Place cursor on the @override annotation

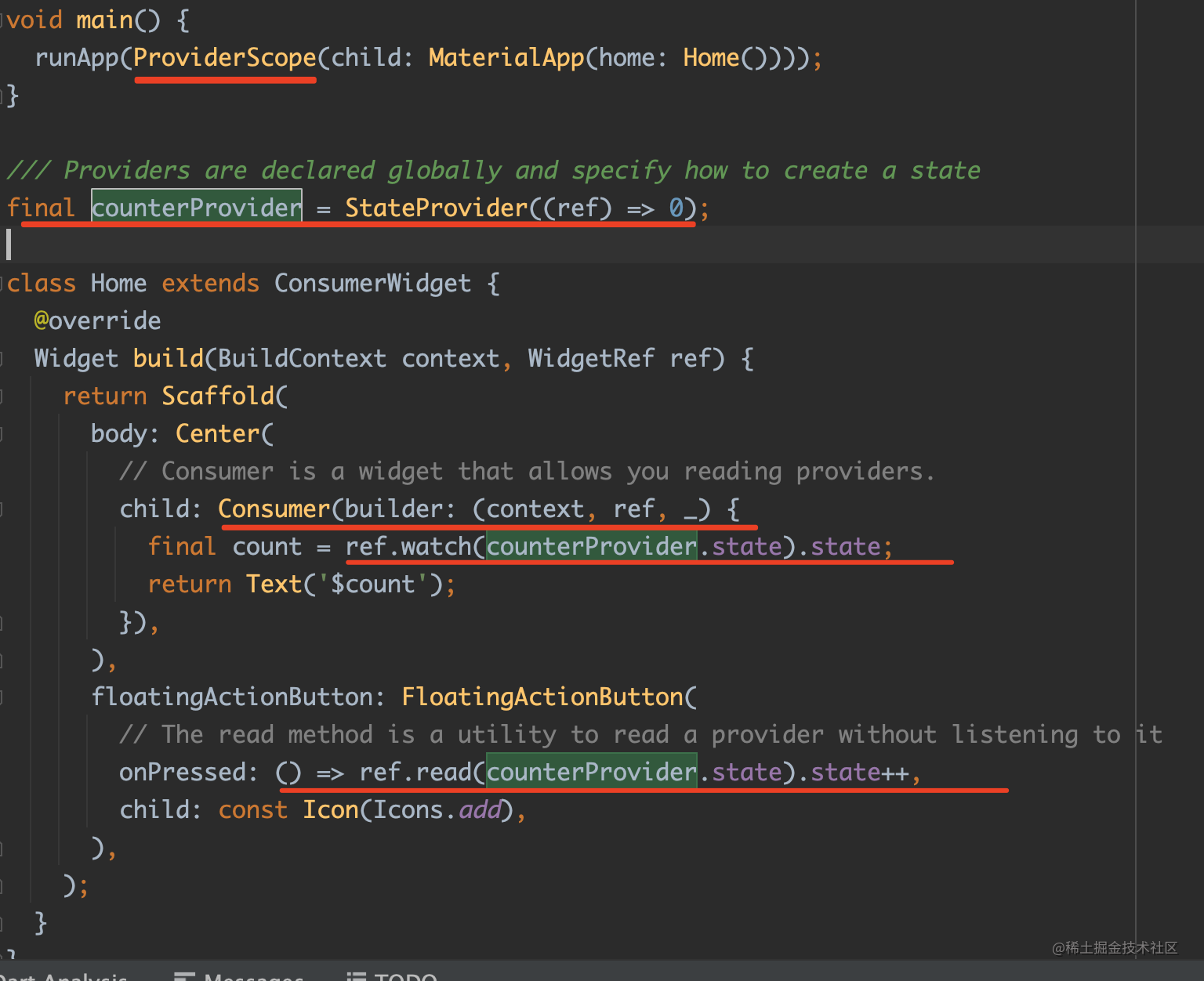(x=97, y=320)
